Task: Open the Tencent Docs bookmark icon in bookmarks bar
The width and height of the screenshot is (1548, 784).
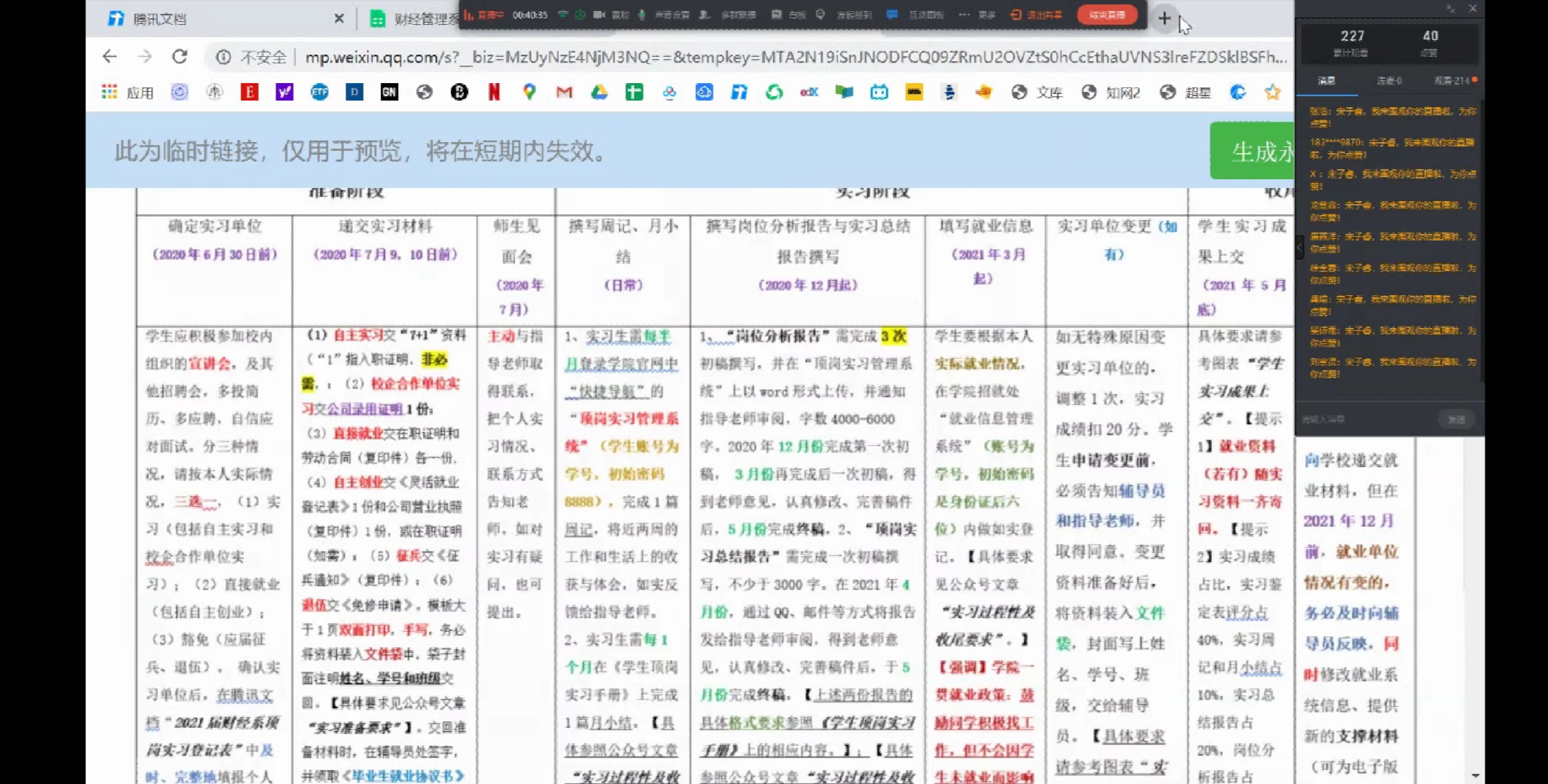Action: pos(739,92)
